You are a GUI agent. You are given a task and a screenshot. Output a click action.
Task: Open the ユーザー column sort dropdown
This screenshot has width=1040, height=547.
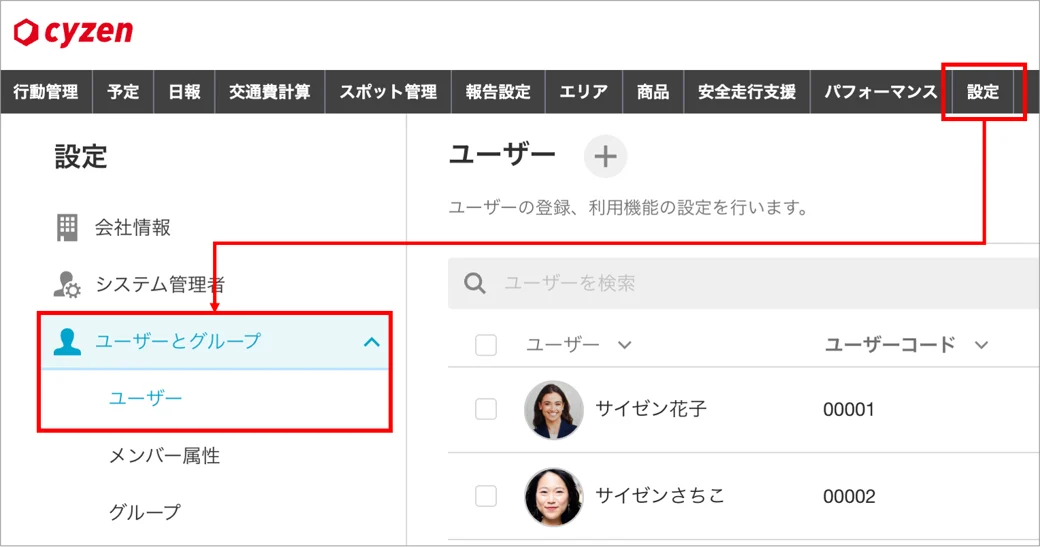(x=625, y=345)
